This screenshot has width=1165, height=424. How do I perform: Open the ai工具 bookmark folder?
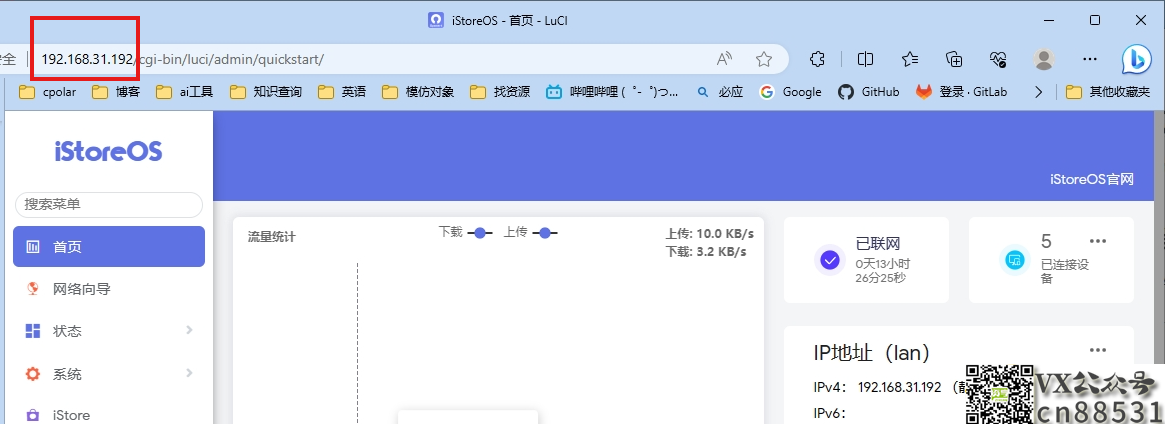pyautogui.click(x=185, y=92)
